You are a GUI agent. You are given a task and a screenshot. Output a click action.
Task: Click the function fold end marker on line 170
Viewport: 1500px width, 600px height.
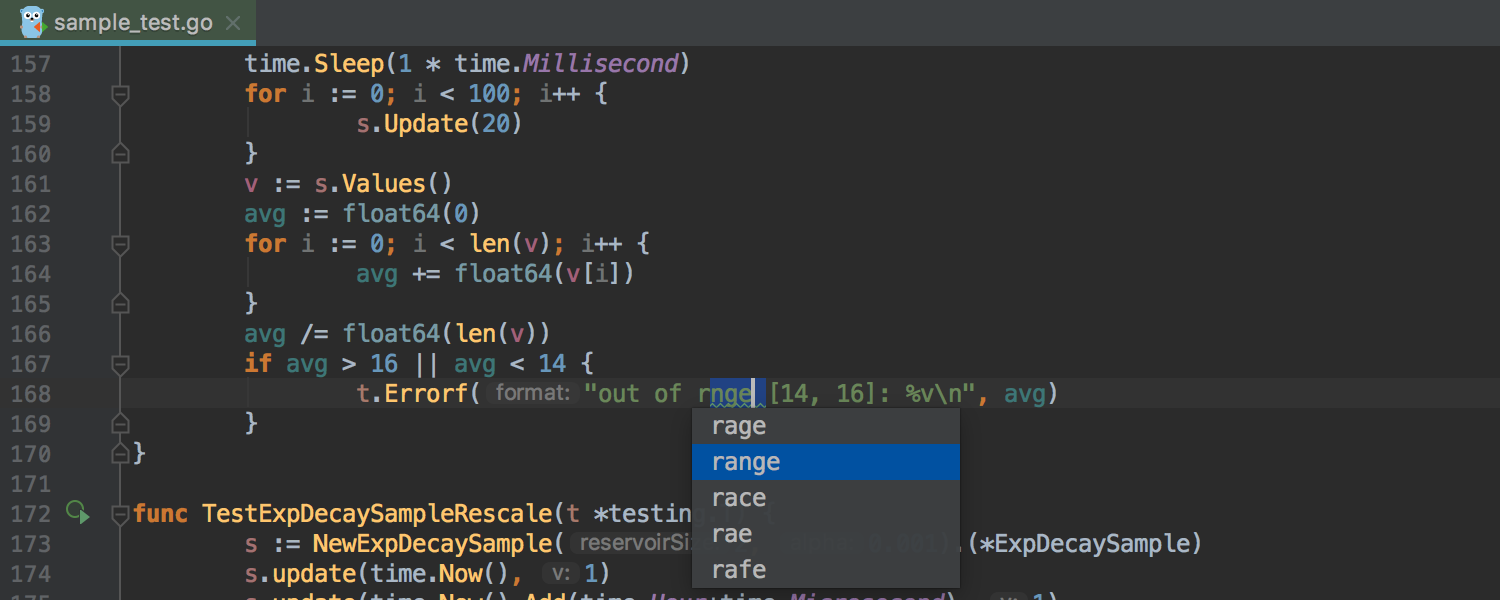click(x=120, y=454)
